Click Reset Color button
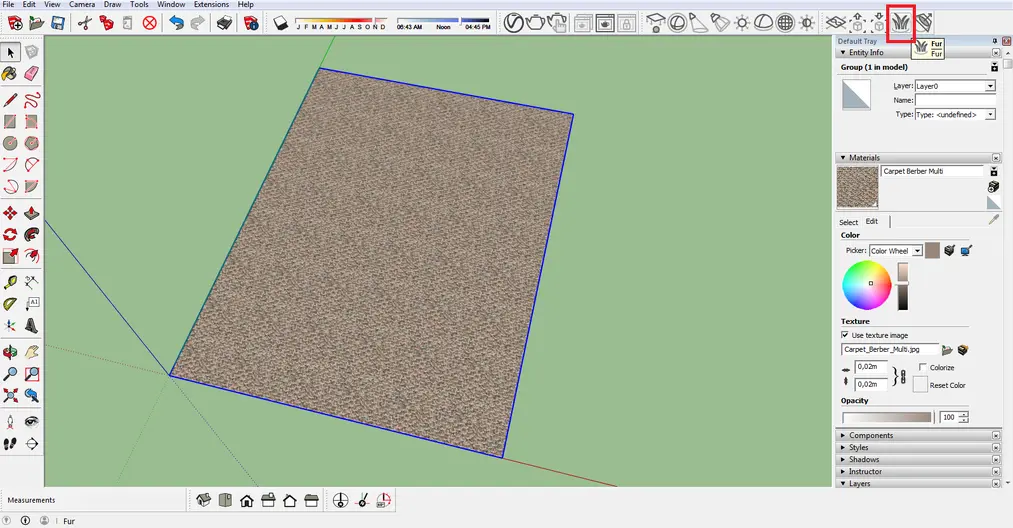Screen dimensions: 1013x528 (x=920, y=385)
